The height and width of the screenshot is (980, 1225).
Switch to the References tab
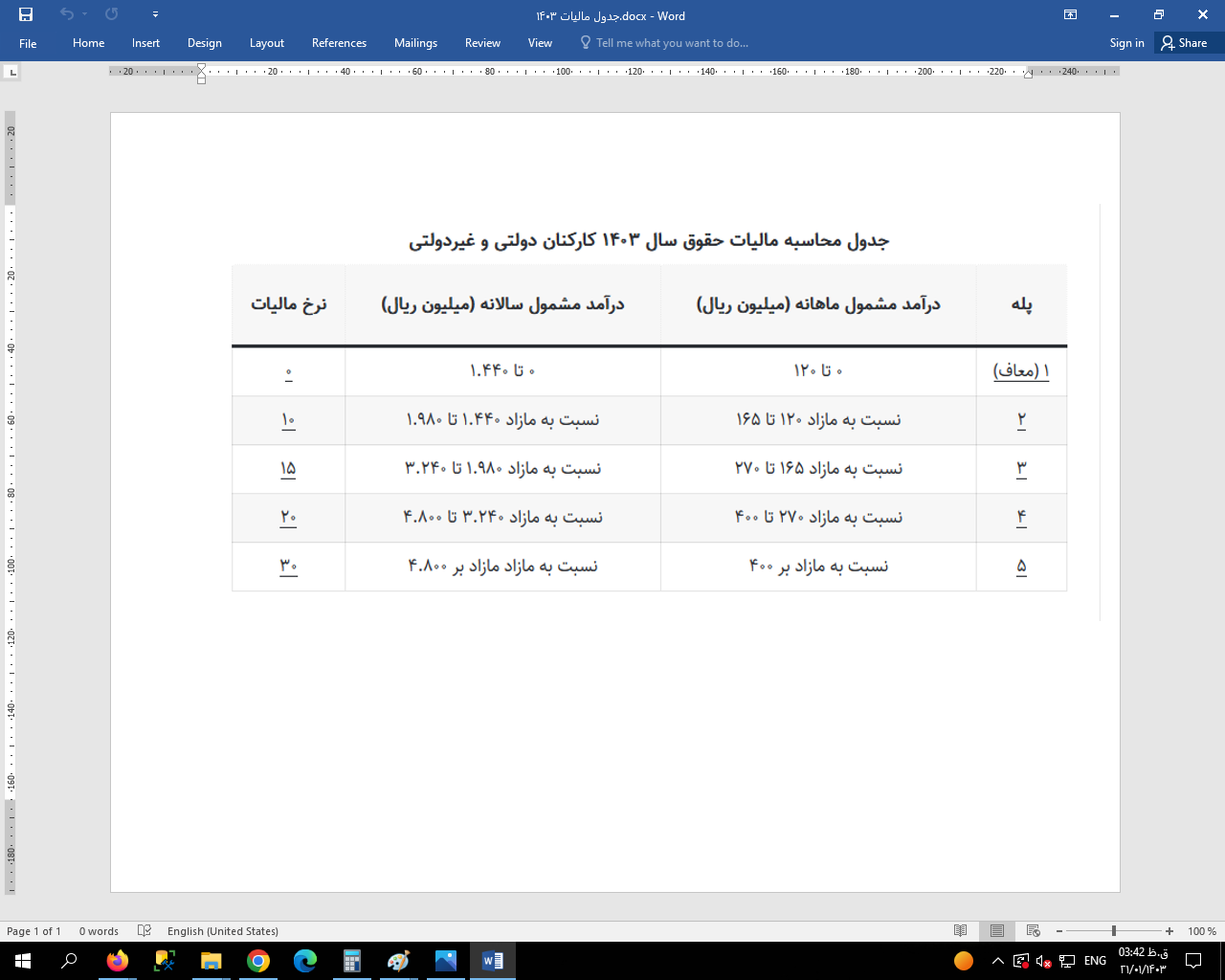[x=339, y=43]
